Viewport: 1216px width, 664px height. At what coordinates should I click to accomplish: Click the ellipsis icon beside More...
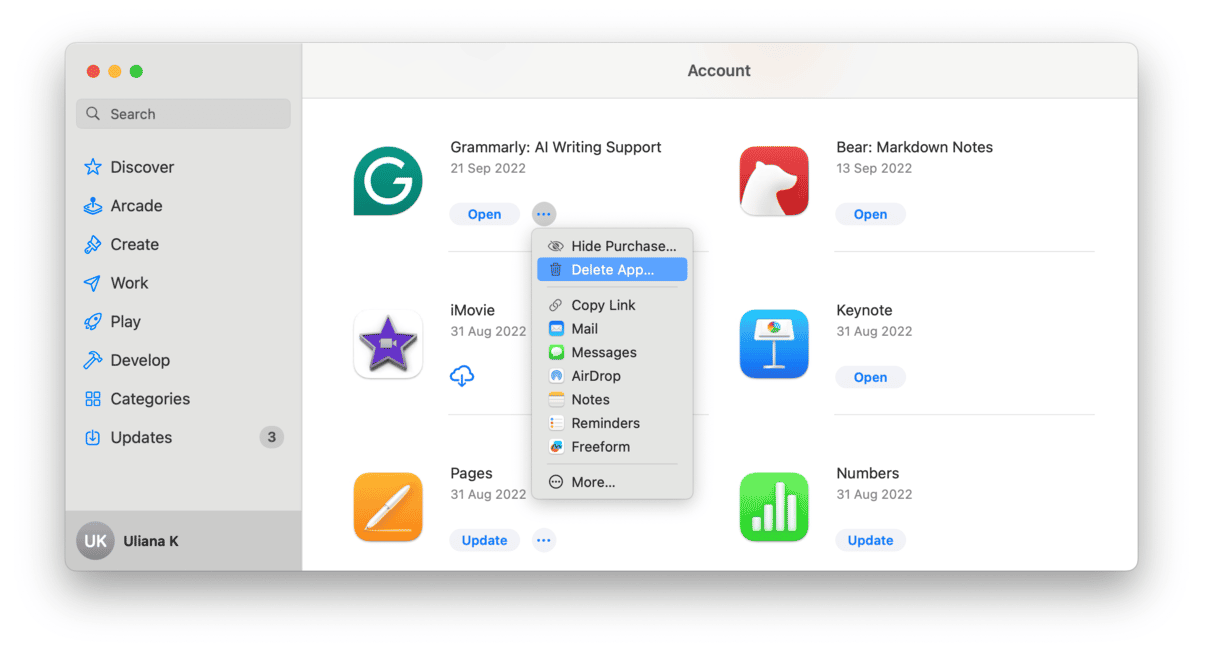point(556,482)
